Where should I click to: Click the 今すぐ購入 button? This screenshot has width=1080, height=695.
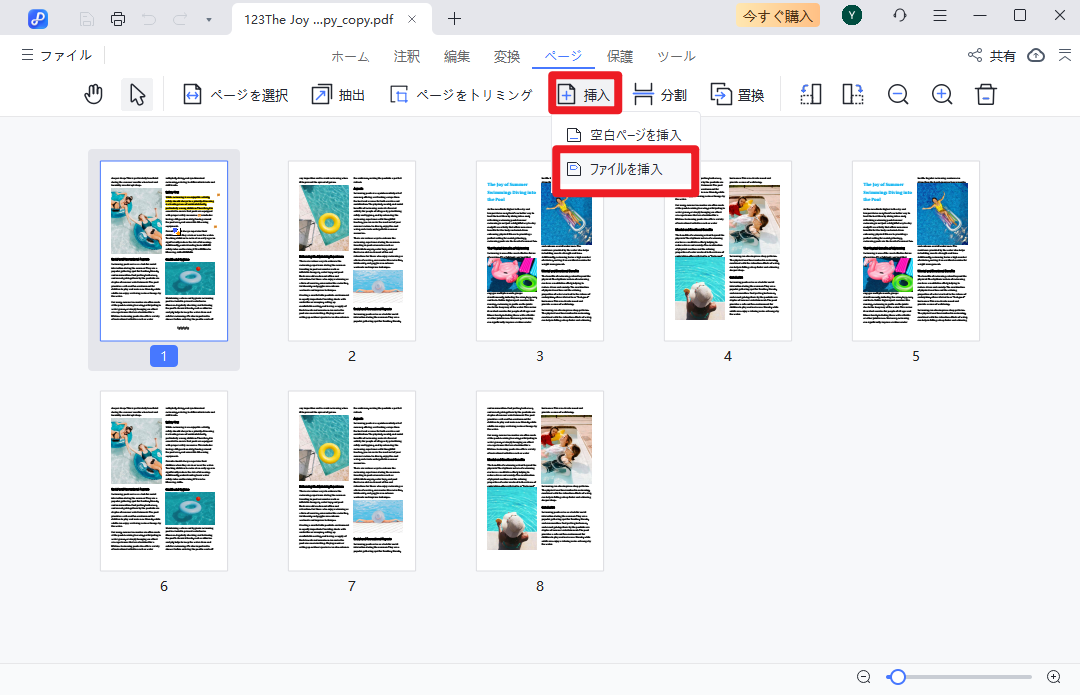tap(777, 15)
